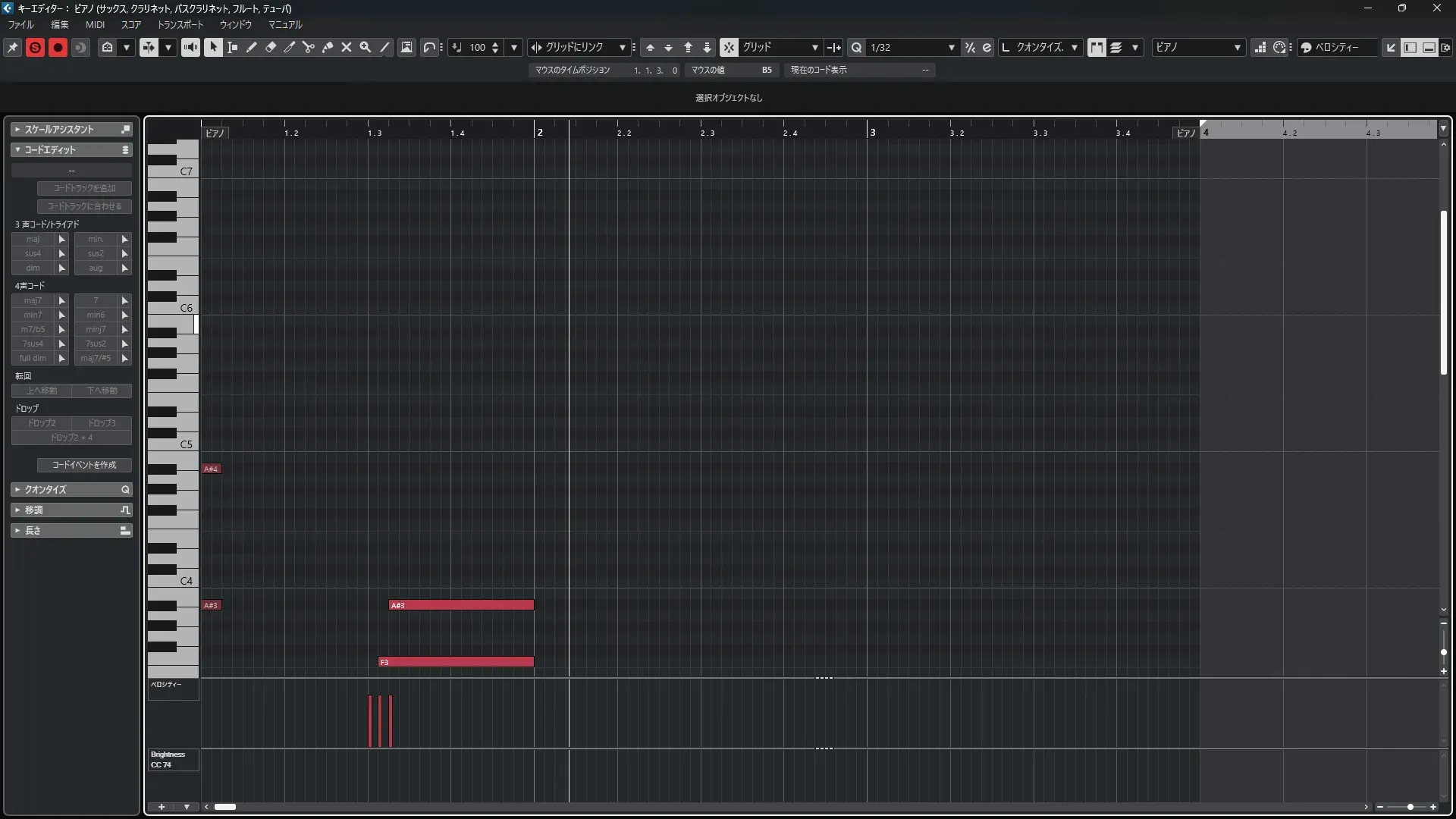Click the Line tool icon
The width and height of the screenshot is (1456, 819).
pyautogui.click(x=385, y=47)
